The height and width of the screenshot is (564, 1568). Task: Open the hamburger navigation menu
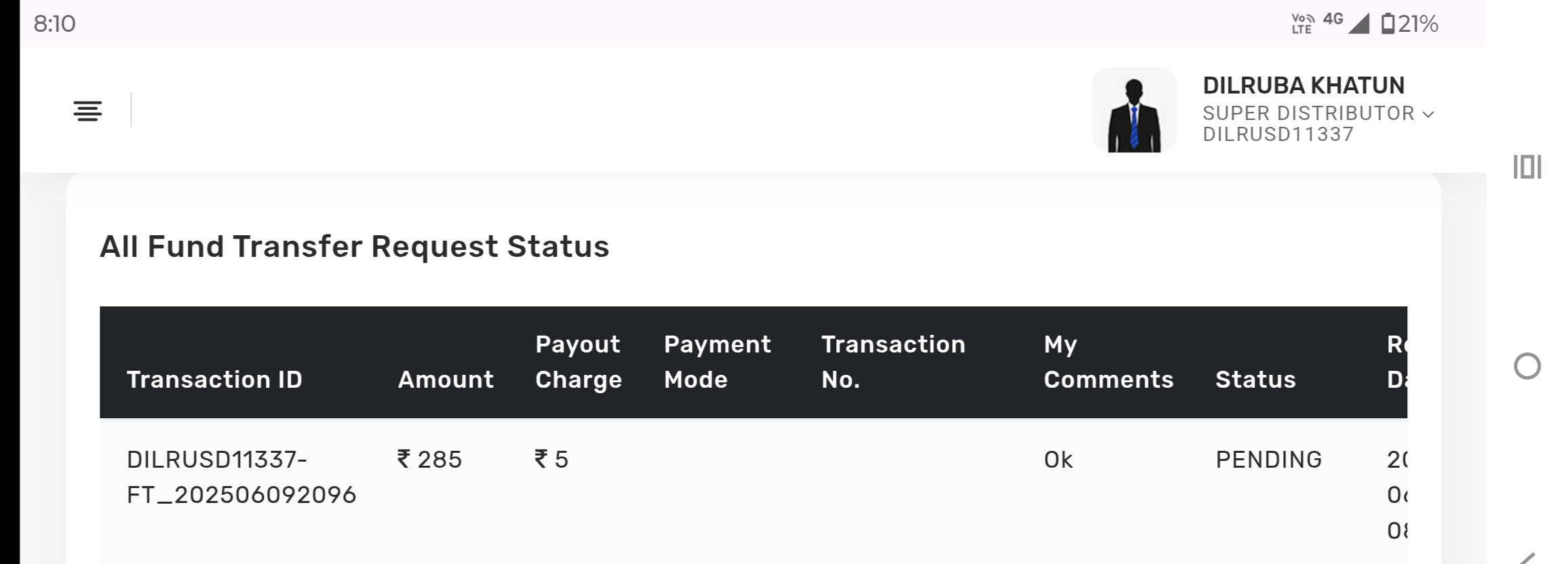[87, 110]
